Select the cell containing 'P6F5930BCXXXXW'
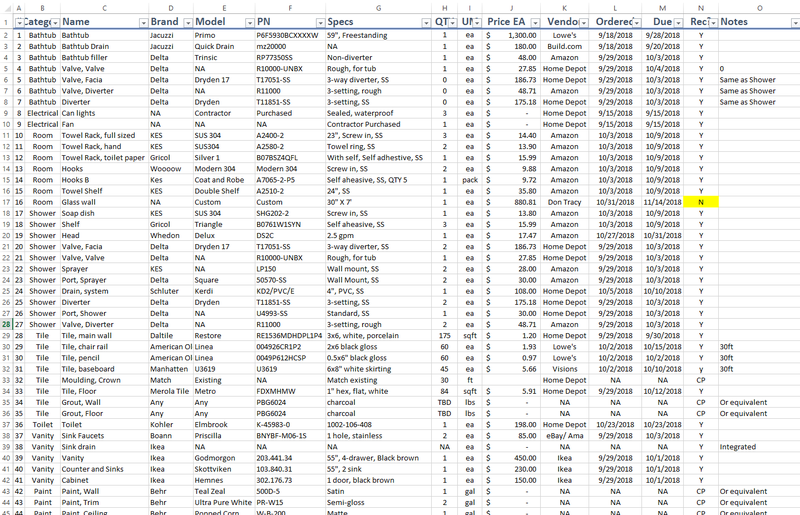The image size is (800, 515). point(290,35)
